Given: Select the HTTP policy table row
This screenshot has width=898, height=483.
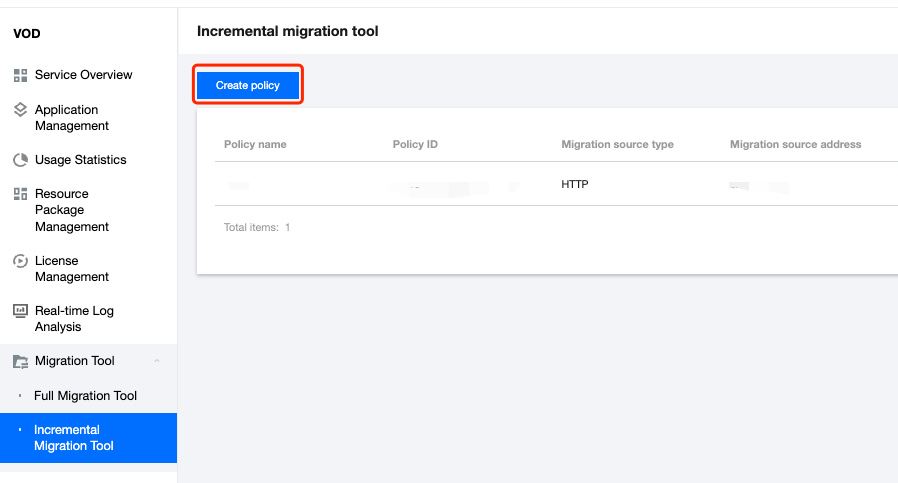Looking at the screenshot, I should tap(575, 185).
